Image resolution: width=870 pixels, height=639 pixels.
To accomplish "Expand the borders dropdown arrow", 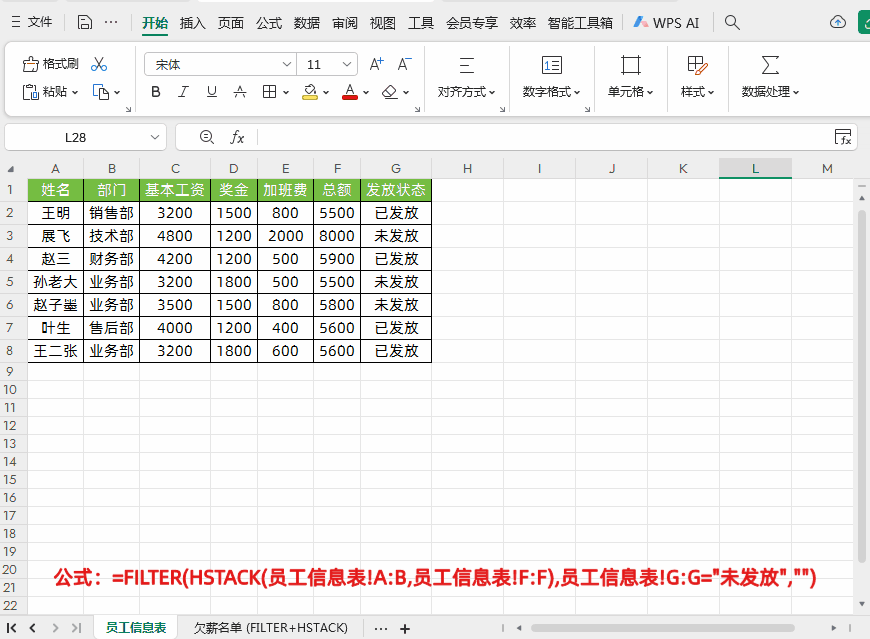I will [286, 93].
